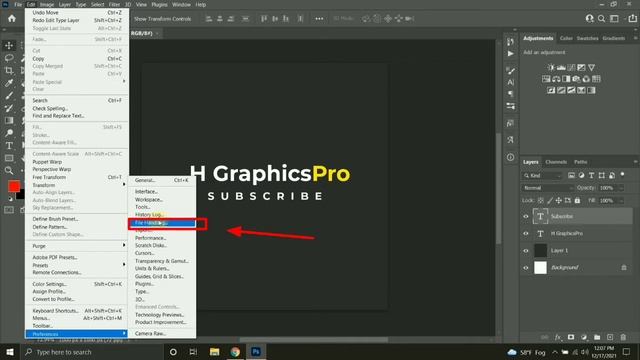This screenshot has width=640, height=360.
Task: Hide Layer 1 visibility eye
Action: (x=526, y=251)
